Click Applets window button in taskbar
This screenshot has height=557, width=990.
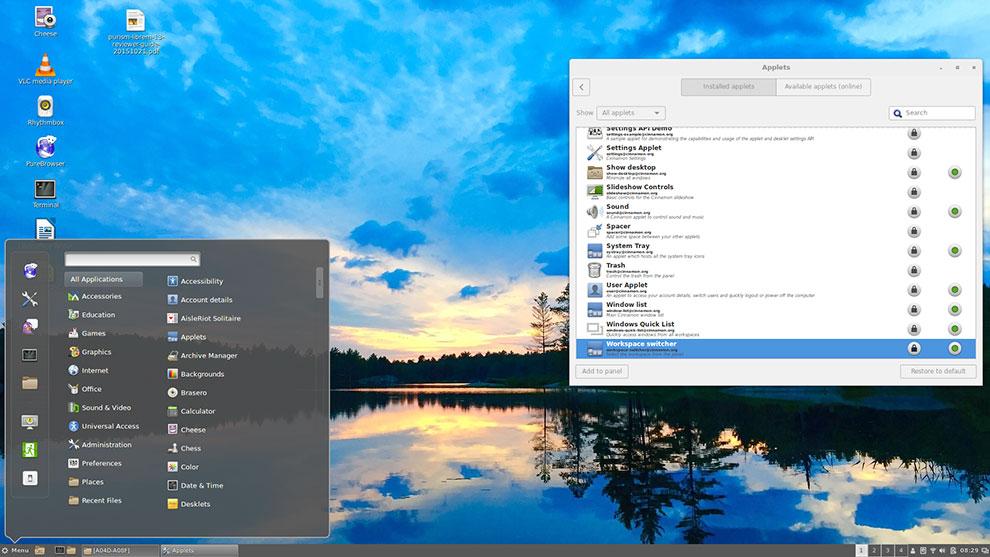coord(199,551)
